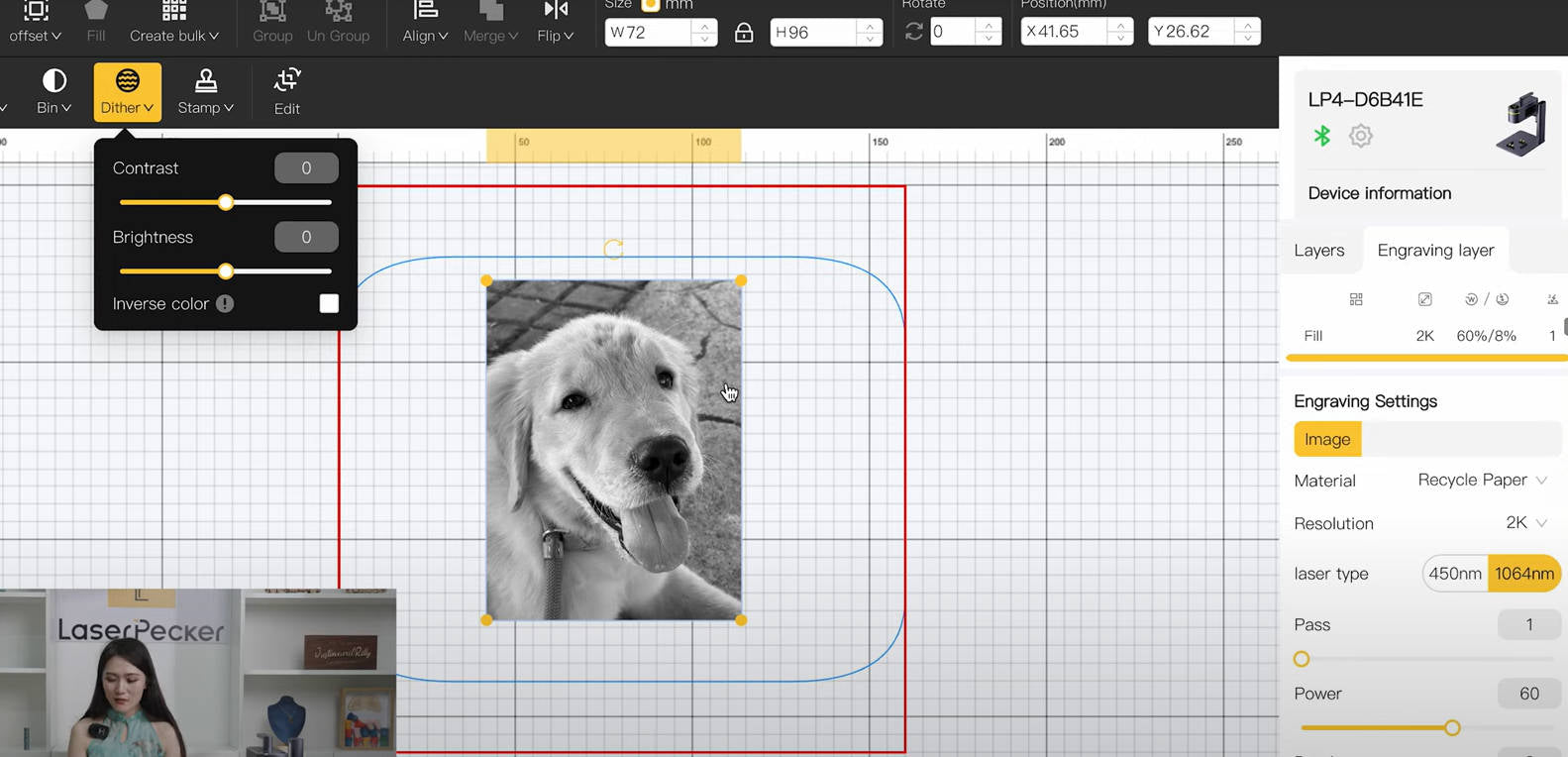
Task: Select the Fill tool
Action: tap(96, 23)
